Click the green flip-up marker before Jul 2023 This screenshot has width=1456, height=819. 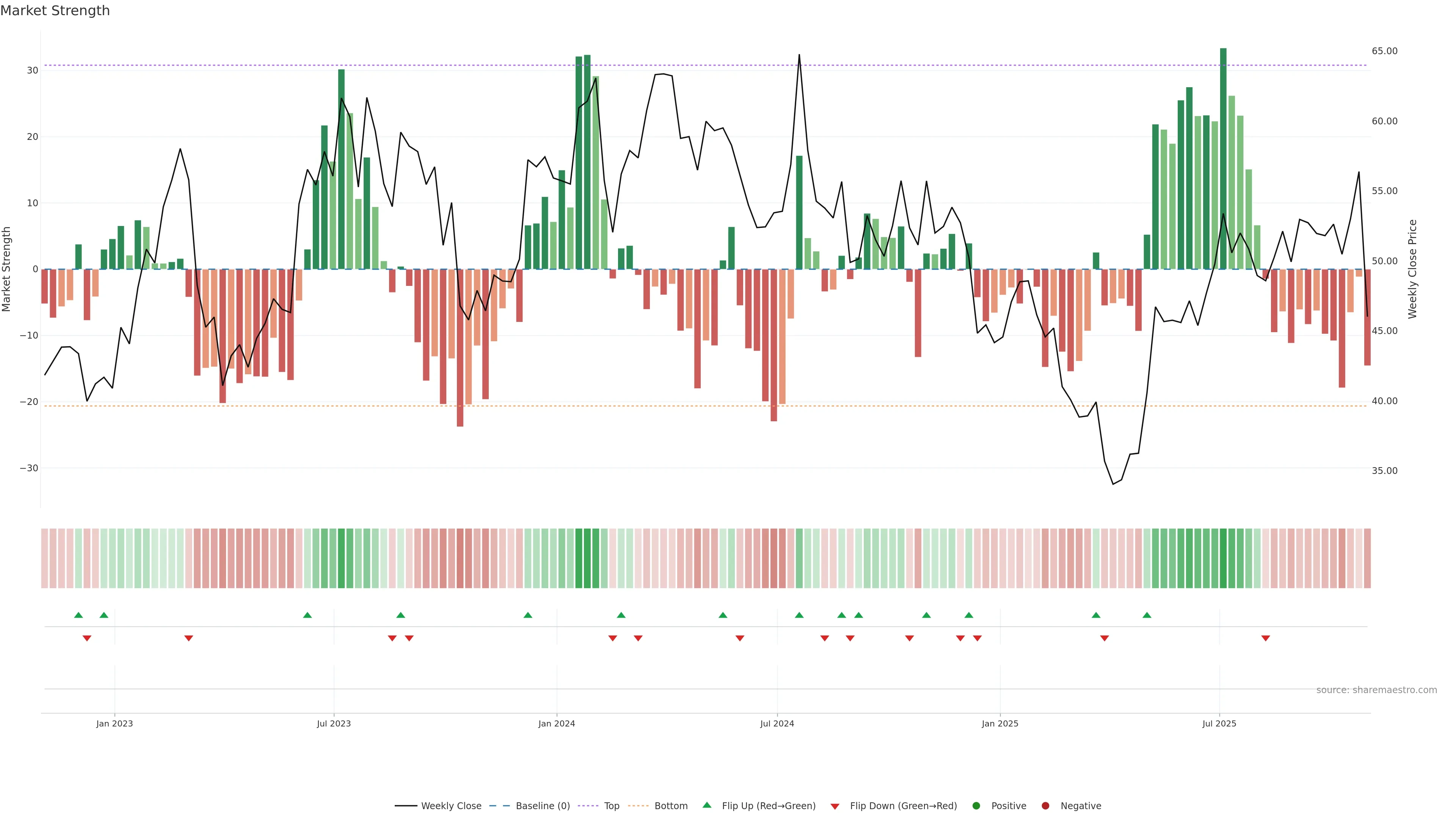[308, 615]
